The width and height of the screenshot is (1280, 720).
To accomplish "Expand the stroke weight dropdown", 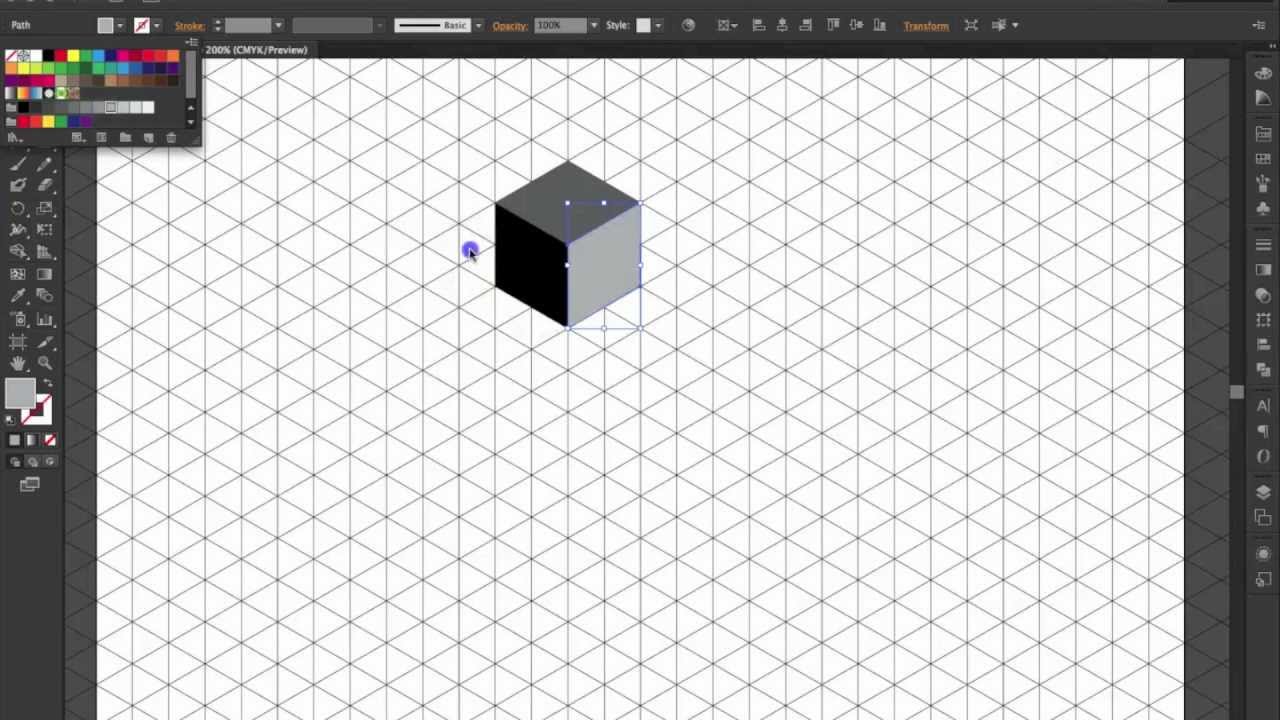I will pyautogui.click(x=278, y=25).
